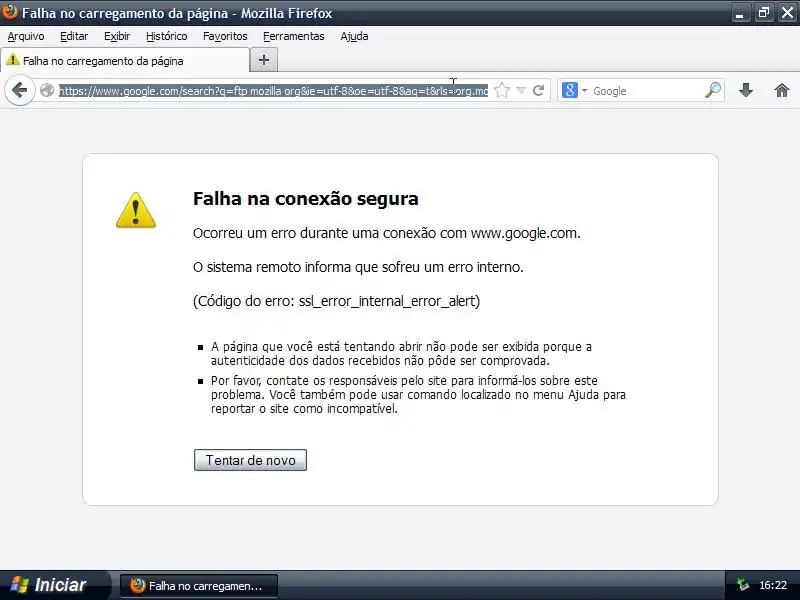Click the bullet text starting 'Por favor, contate'
The image size is (800, 600).
(x=418, y=394)
